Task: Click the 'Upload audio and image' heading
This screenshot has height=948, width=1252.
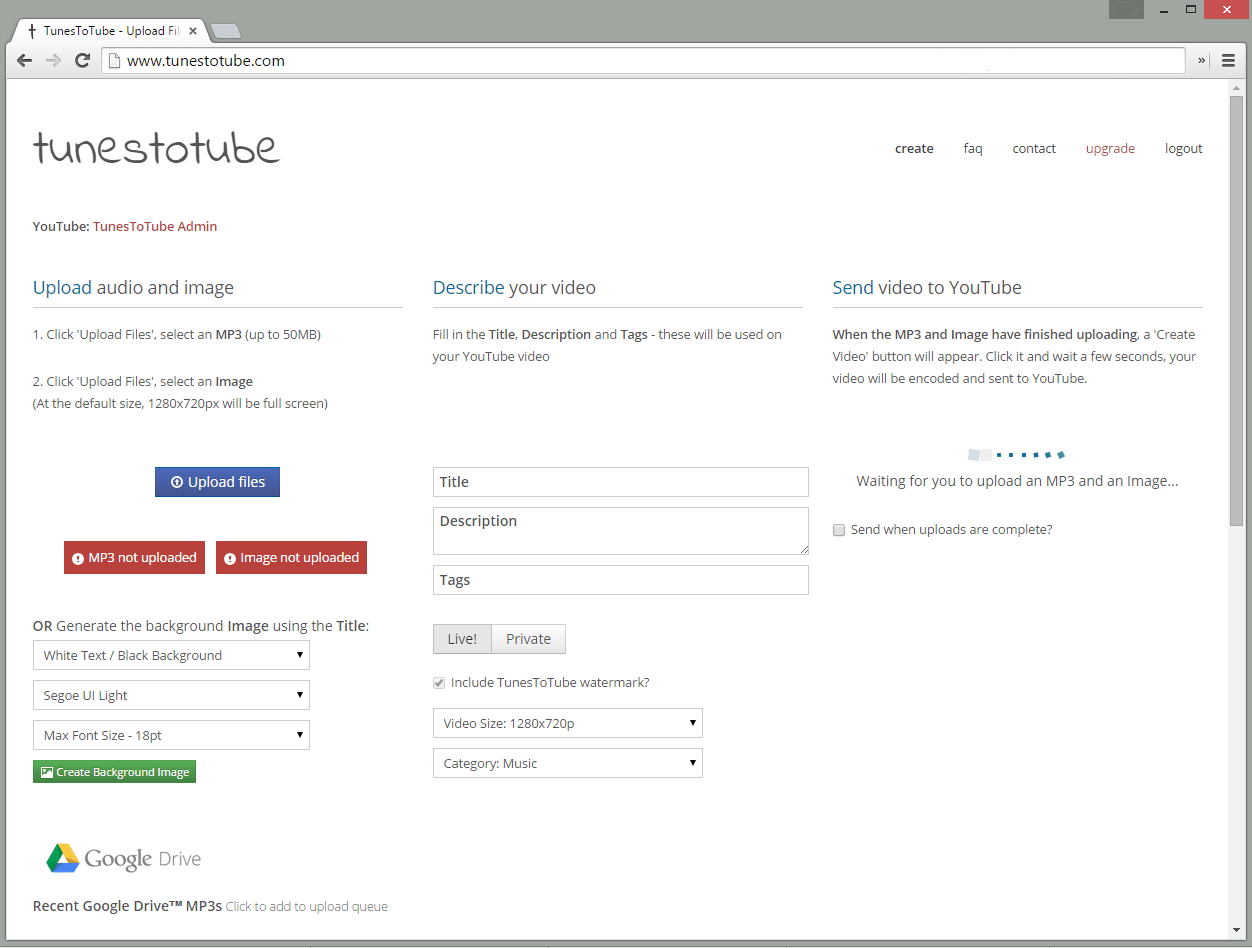Action: pyautogui.click(x=133, y=288)
